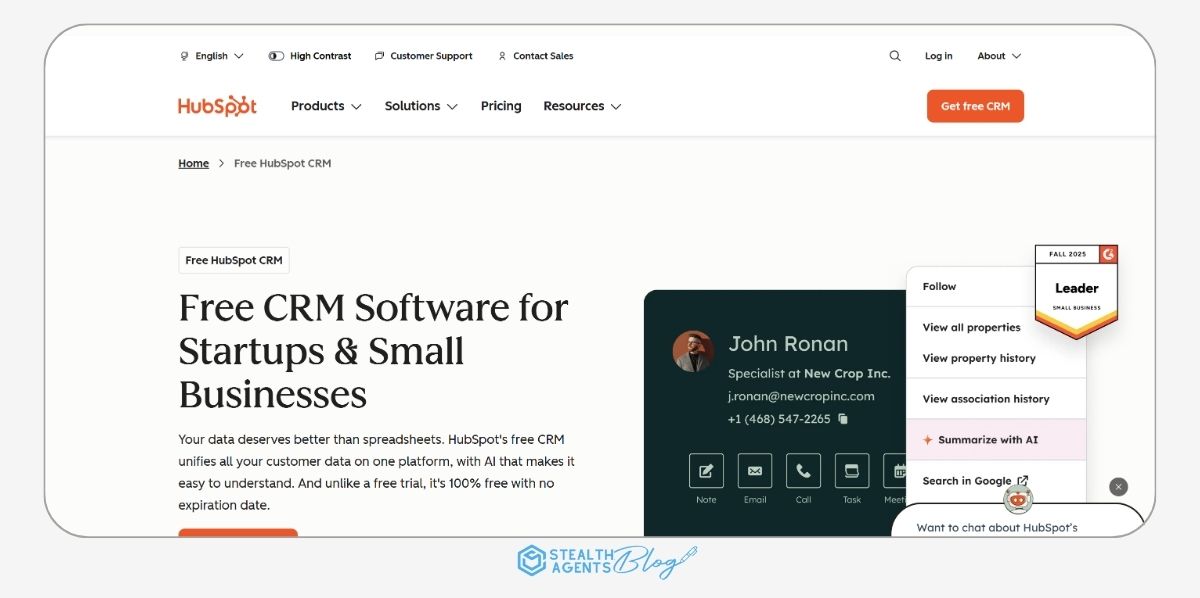Copy the phone number via clipboard icon

pos(841,419)
